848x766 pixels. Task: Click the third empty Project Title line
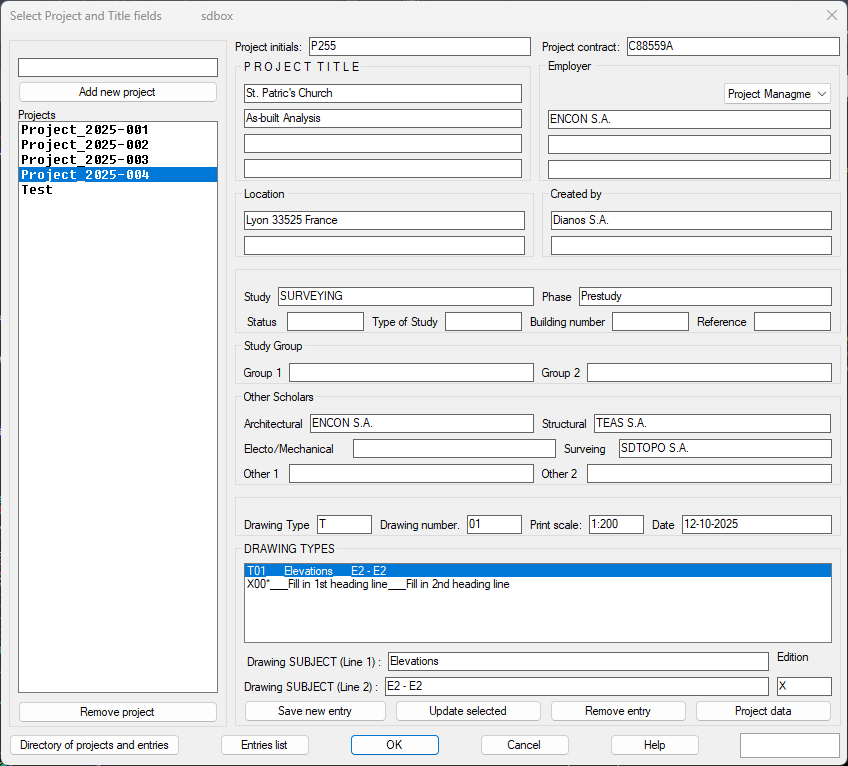(383, 144)
